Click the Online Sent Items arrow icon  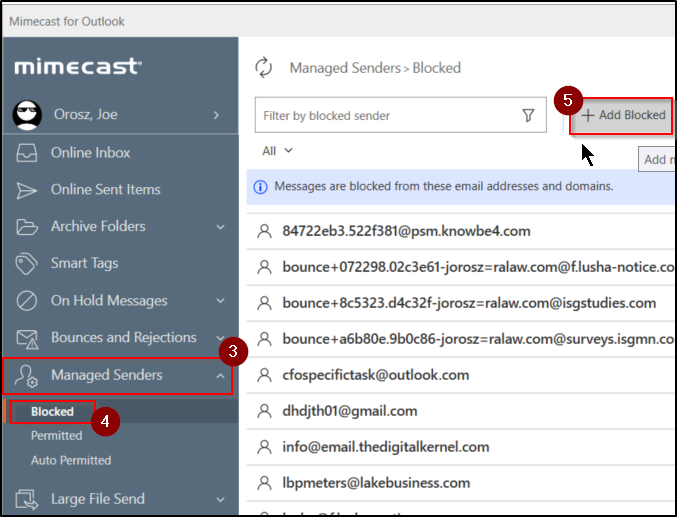[x=30, y=190]
